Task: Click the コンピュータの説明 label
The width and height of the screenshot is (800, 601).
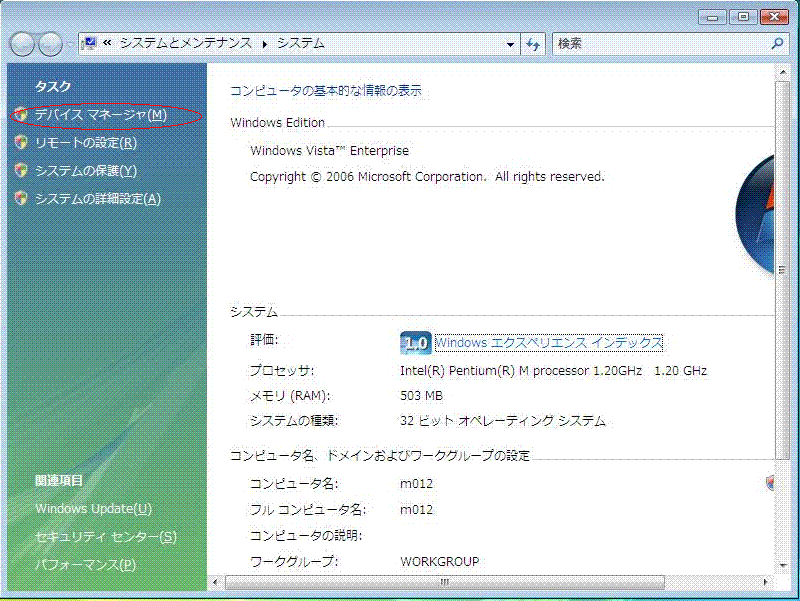Action: pos(306,535)
